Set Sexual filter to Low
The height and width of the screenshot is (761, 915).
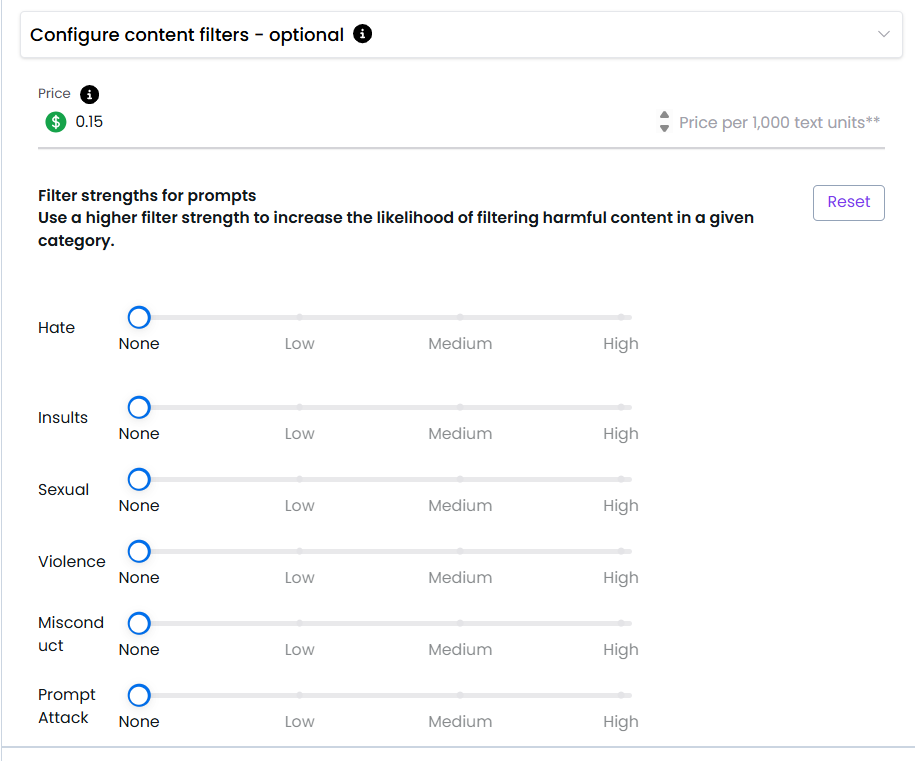coord(299,480)
